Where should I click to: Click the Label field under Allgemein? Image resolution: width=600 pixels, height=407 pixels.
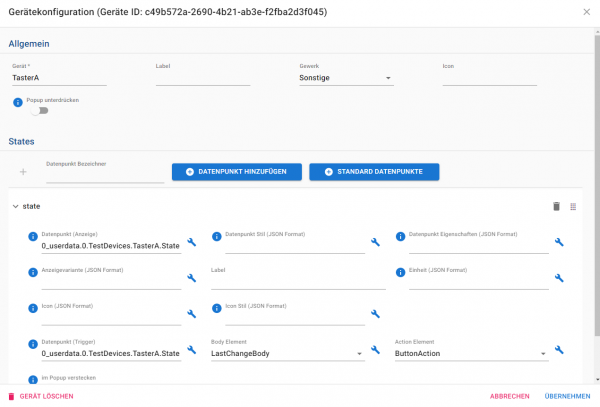coord(203,78)
